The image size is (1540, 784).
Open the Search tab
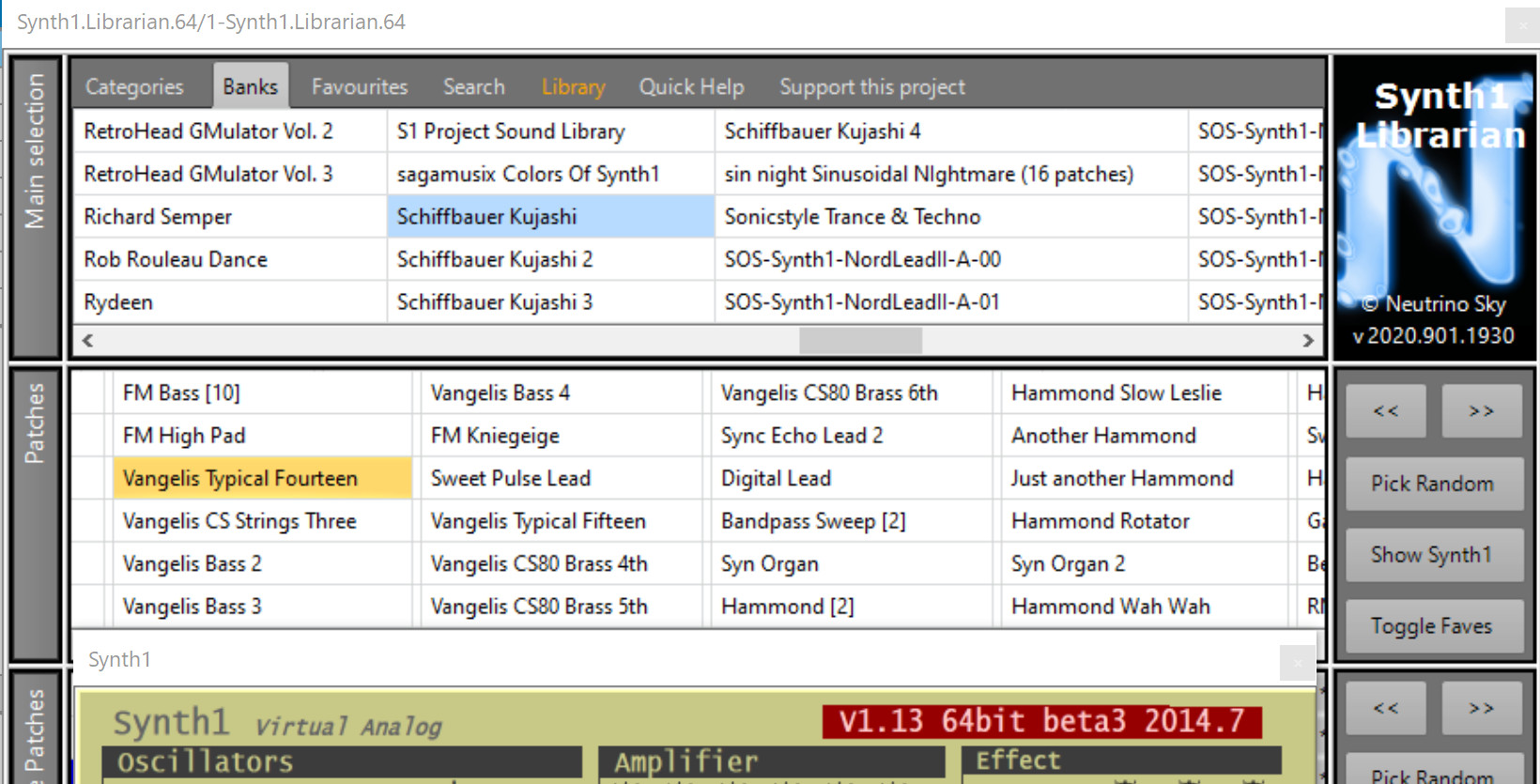[x=474, y=86]
